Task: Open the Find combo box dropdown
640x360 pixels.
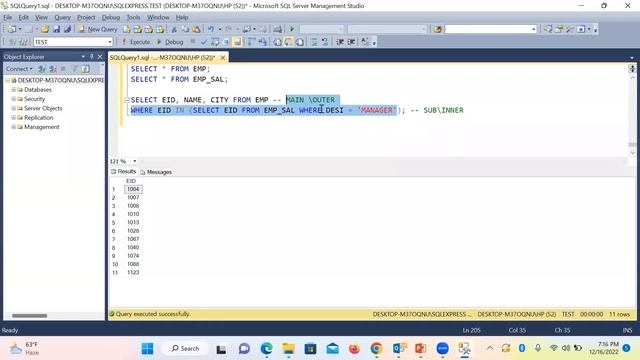Action: pyautogui.click(x=533, y=29)
